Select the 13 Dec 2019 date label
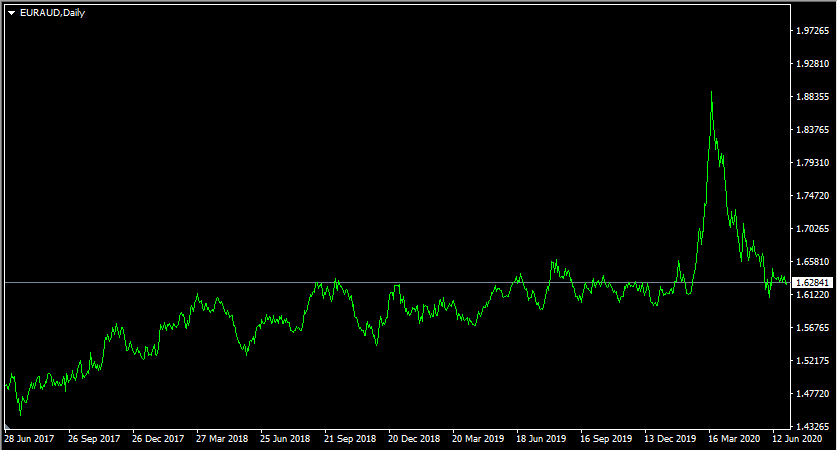This screenshot has height=450, width=838. click(x=670, y=439)
